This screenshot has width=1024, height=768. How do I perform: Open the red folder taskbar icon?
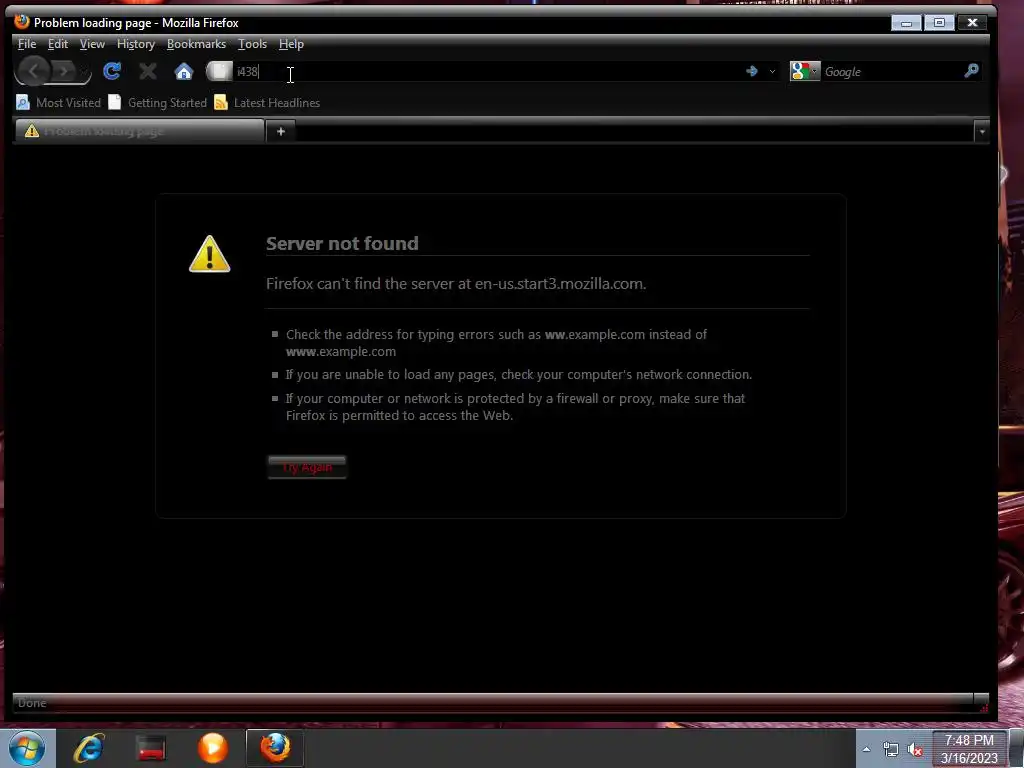click(151, 748)
